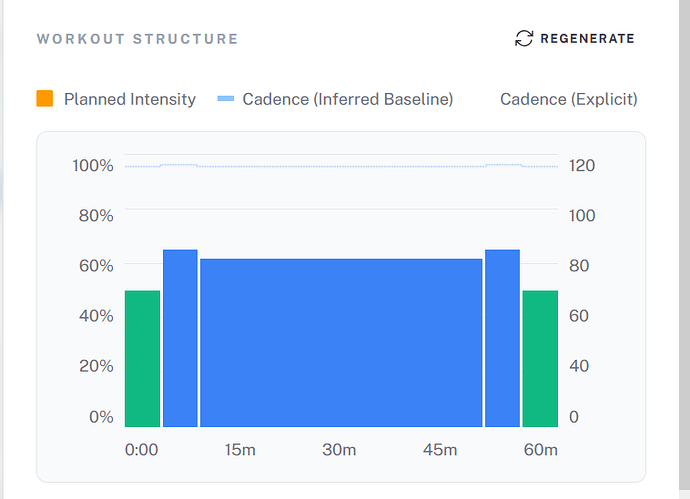Screen dimensions: 690x499
Task: Select the green warm-up bar
Action: click(142, 359)
